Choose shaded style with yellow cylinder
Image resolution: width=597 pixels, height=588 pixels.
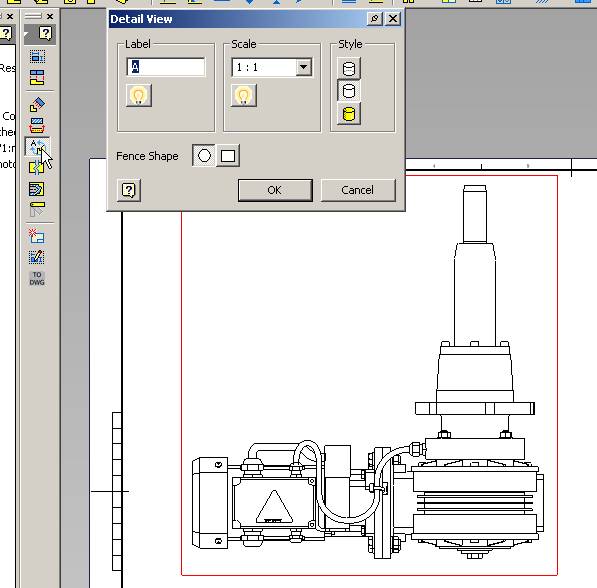click(349, 114)
